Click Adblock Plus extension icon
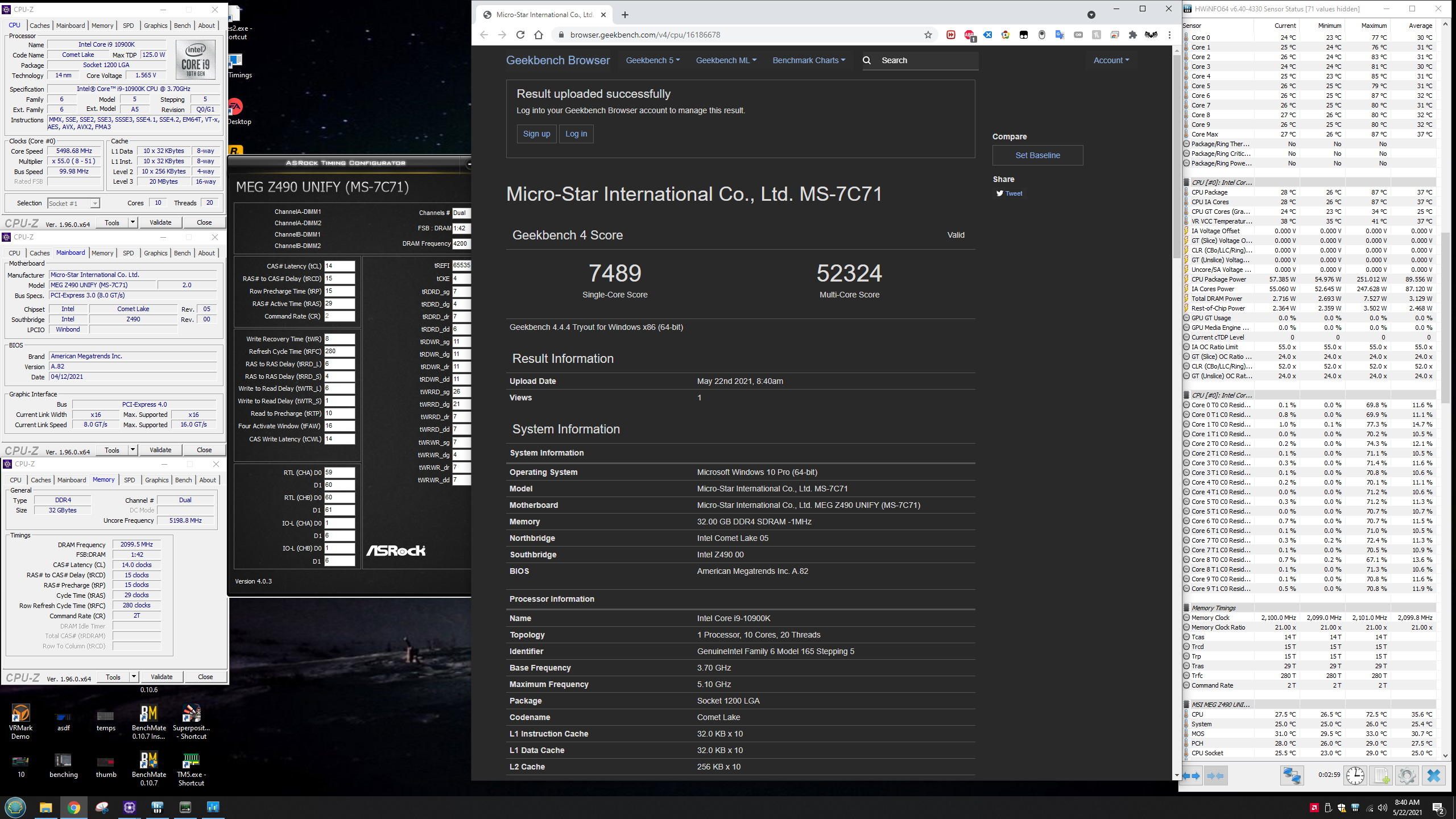Screen dimensions: 1456x819 point(969,35)
